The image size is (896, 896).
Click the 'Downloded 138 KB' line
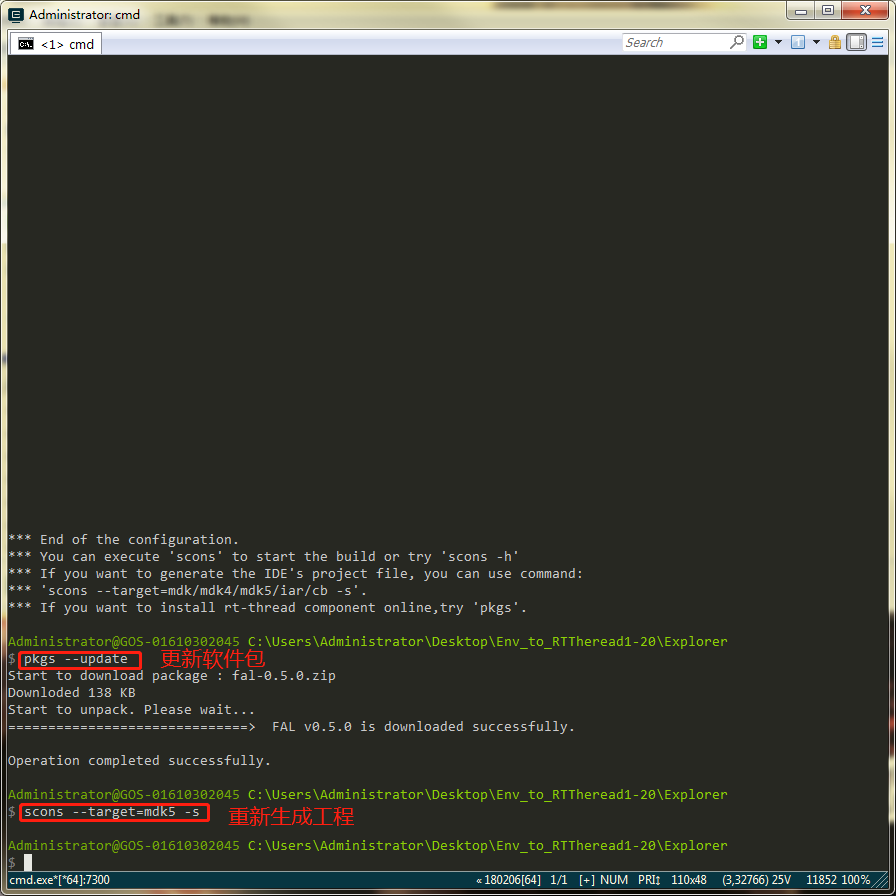[71, 693]
